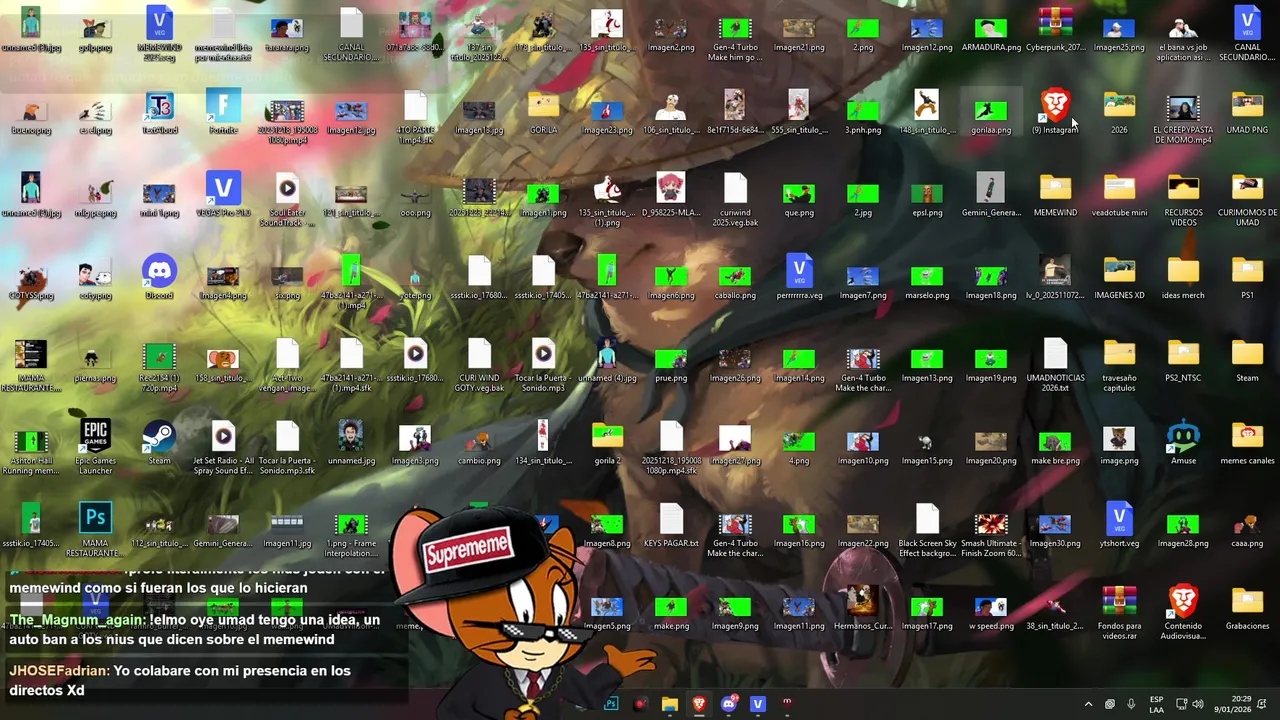Select the MAMA RESTAURANTE Photoshop file

point(95,530)
